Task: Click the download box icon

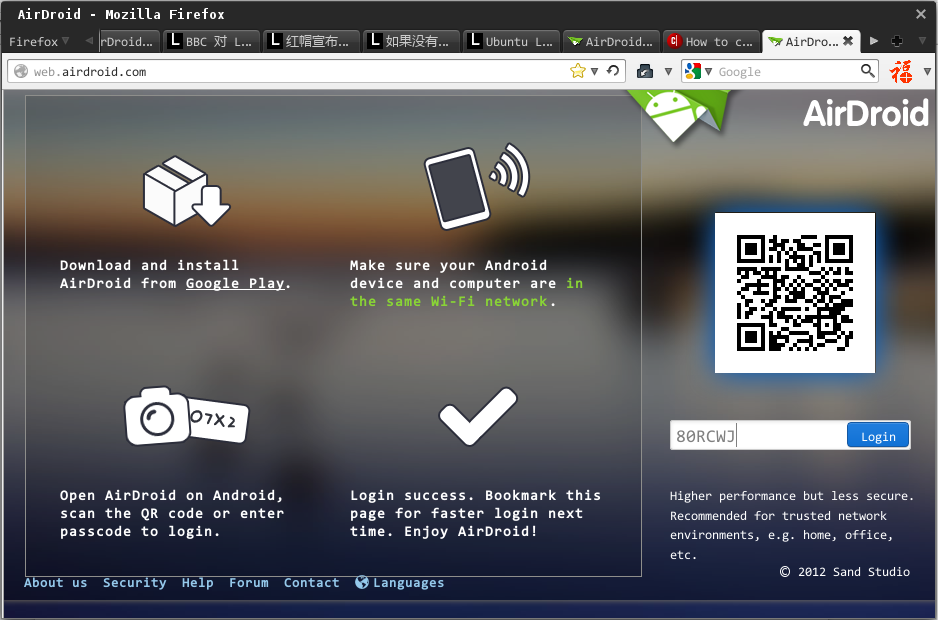Action: coord(186,192)
